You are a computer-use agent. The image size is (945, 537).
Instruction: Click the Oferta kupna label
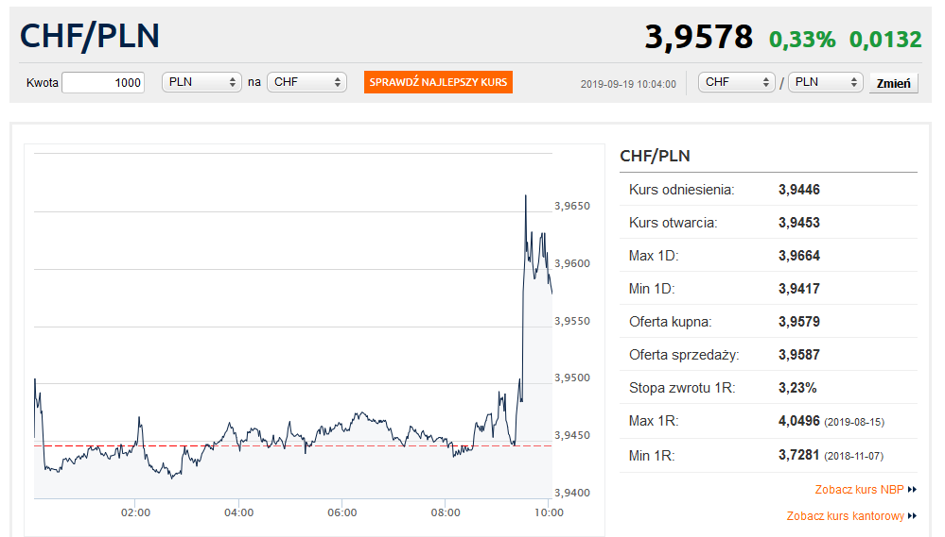[x=670, y=322]
